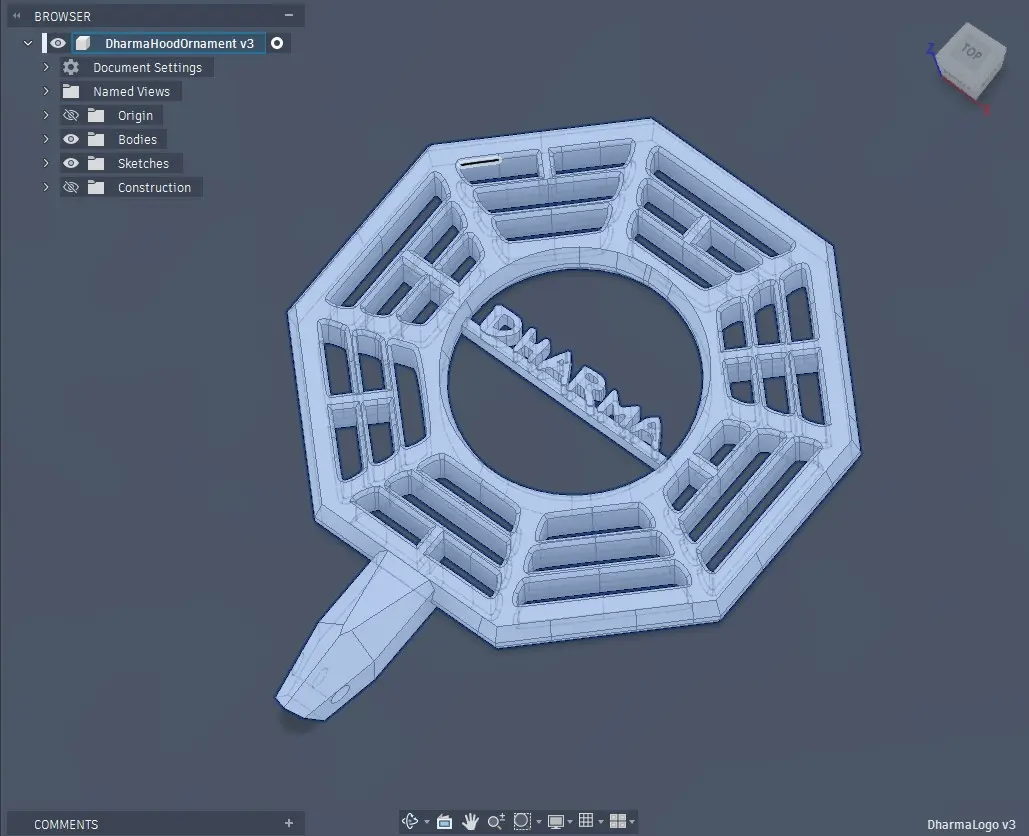
Task: Expand the Document Settings node
Action: (x=46, y=67)
